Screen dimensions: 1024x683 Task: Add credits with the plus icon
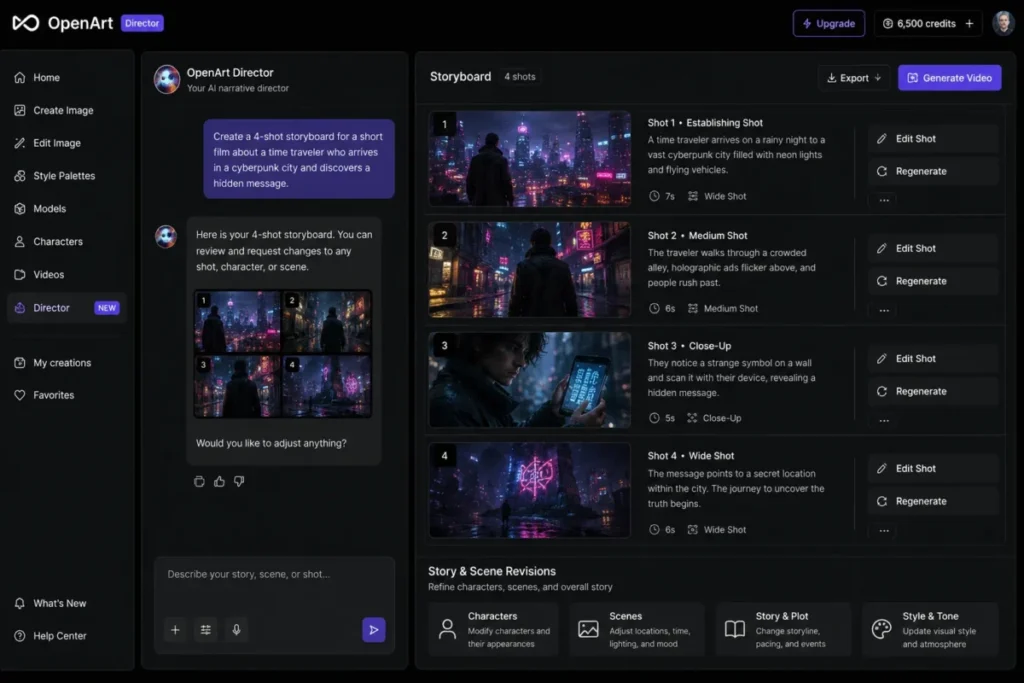pyautogui.click(x=969, y=24)
